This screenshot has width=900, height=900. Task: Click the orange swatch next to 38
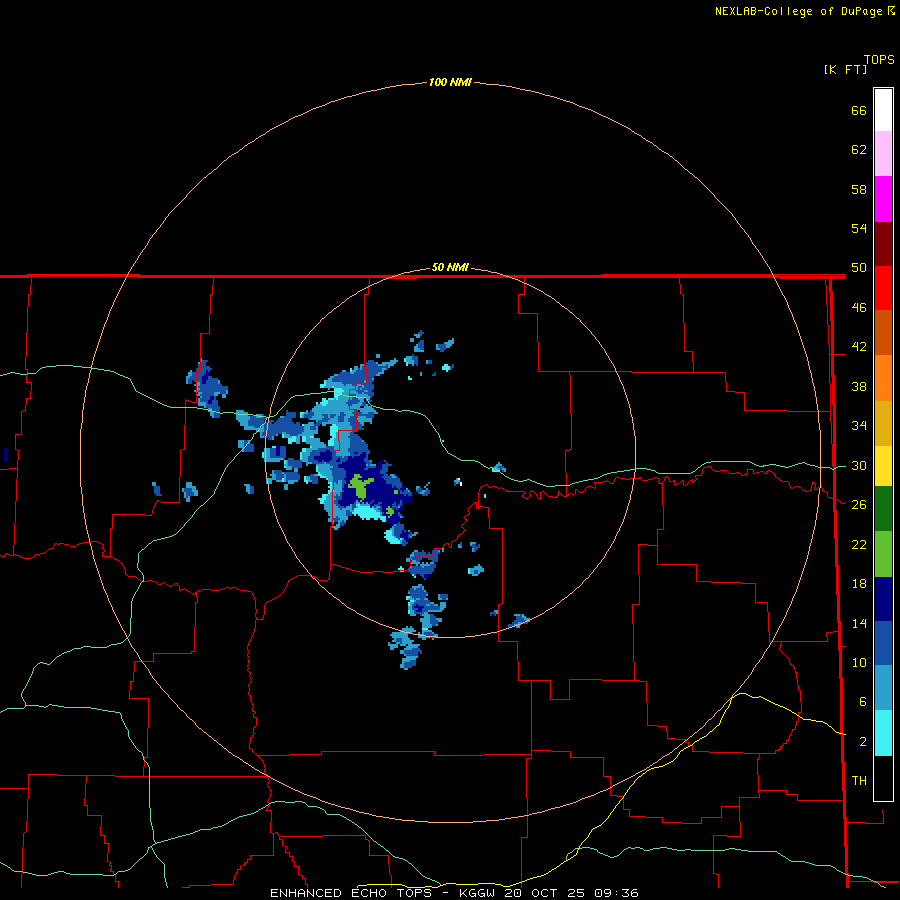tap(883, 378)
